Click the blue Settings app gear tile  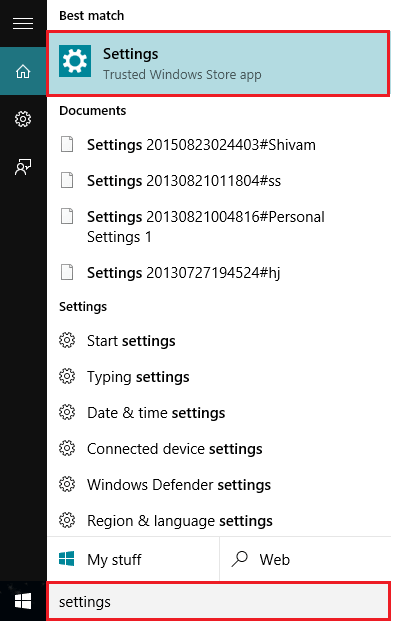point(75,61)
